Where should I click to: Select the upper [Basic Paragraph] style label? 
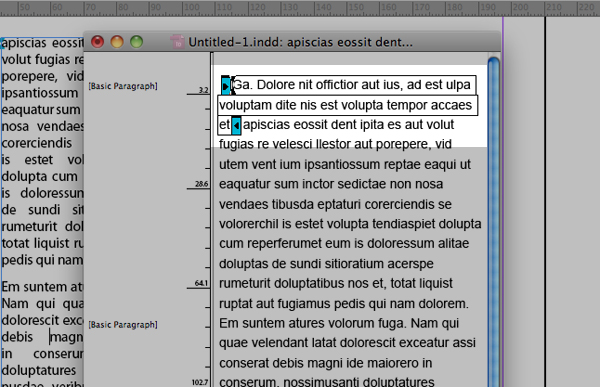pos(123,86)
